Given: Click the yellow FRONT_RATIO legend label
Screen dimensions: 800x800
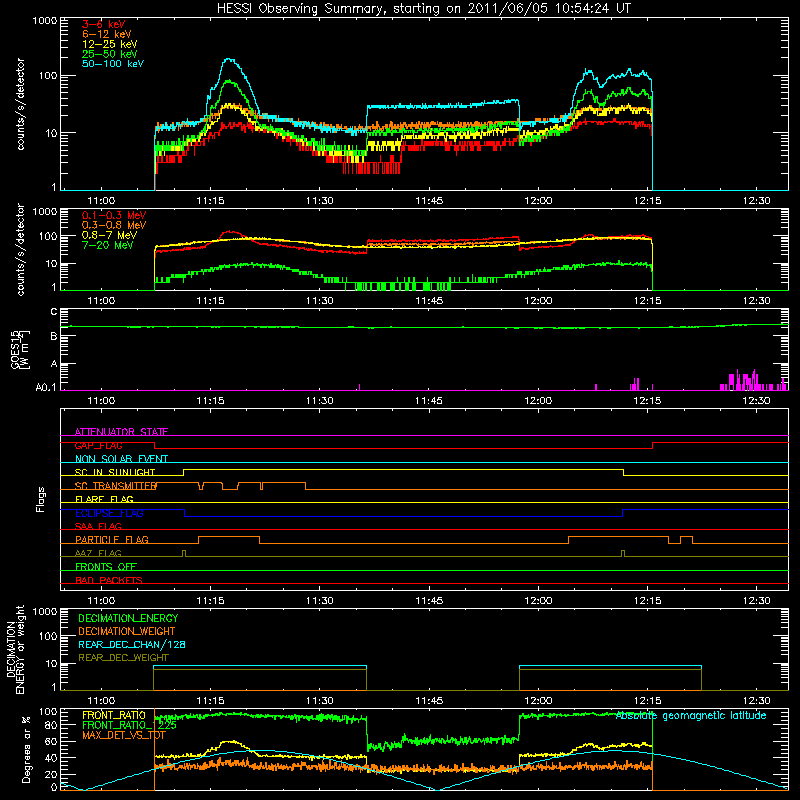Looking at the screenshot, I should click(114, 715).
